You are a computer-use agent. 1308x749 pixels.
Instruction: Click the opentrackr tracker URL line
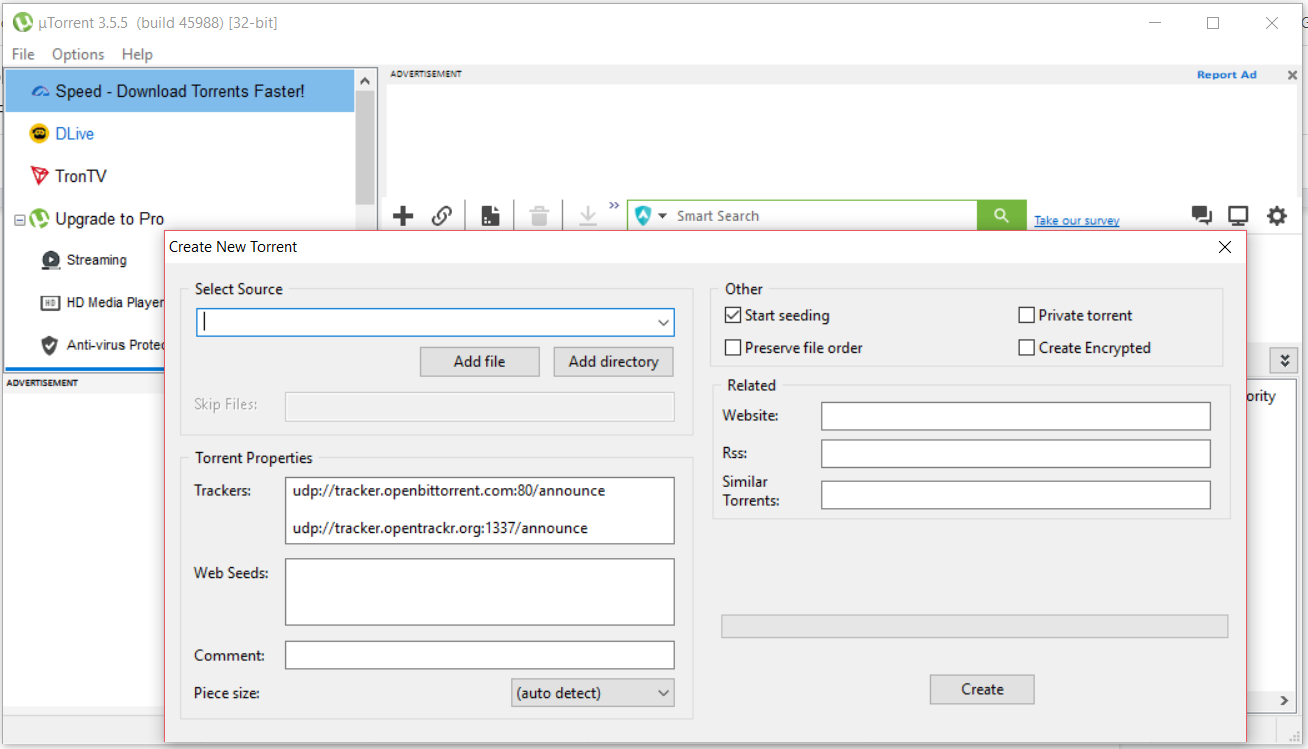tap(440, 528)
